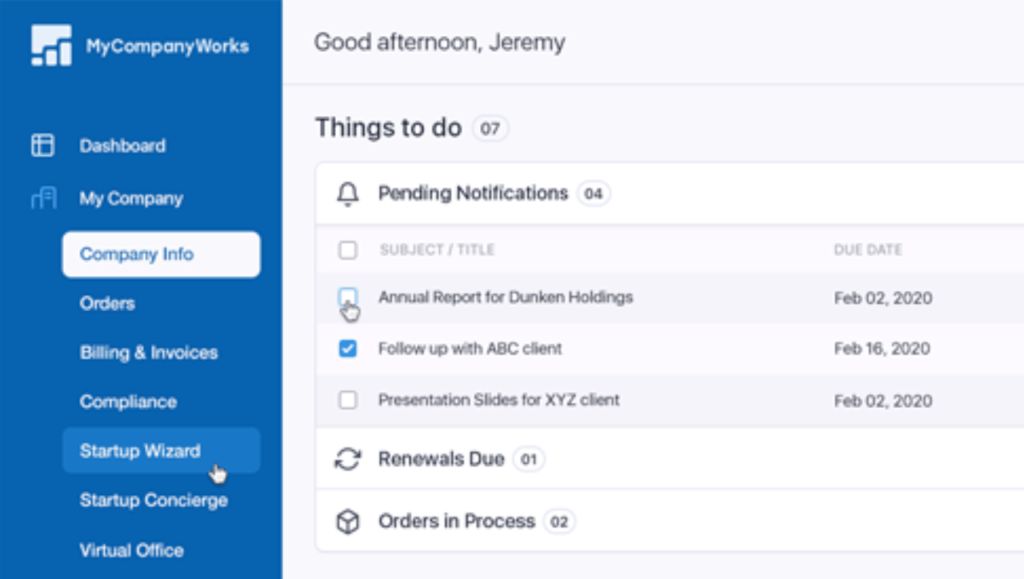
Task: Collapse the Pending Notifications section
Action: click(x=669, y=194)
